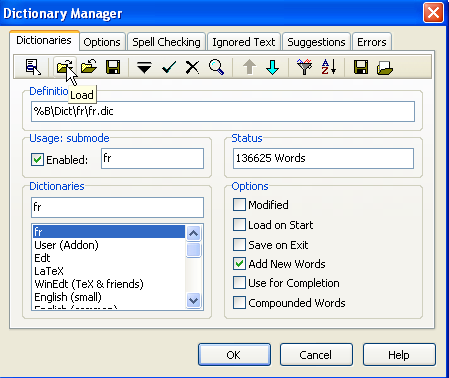Tick Use for Completion checkbox
This screenshot has width=449, height=378.
click(x=239, y=283)
